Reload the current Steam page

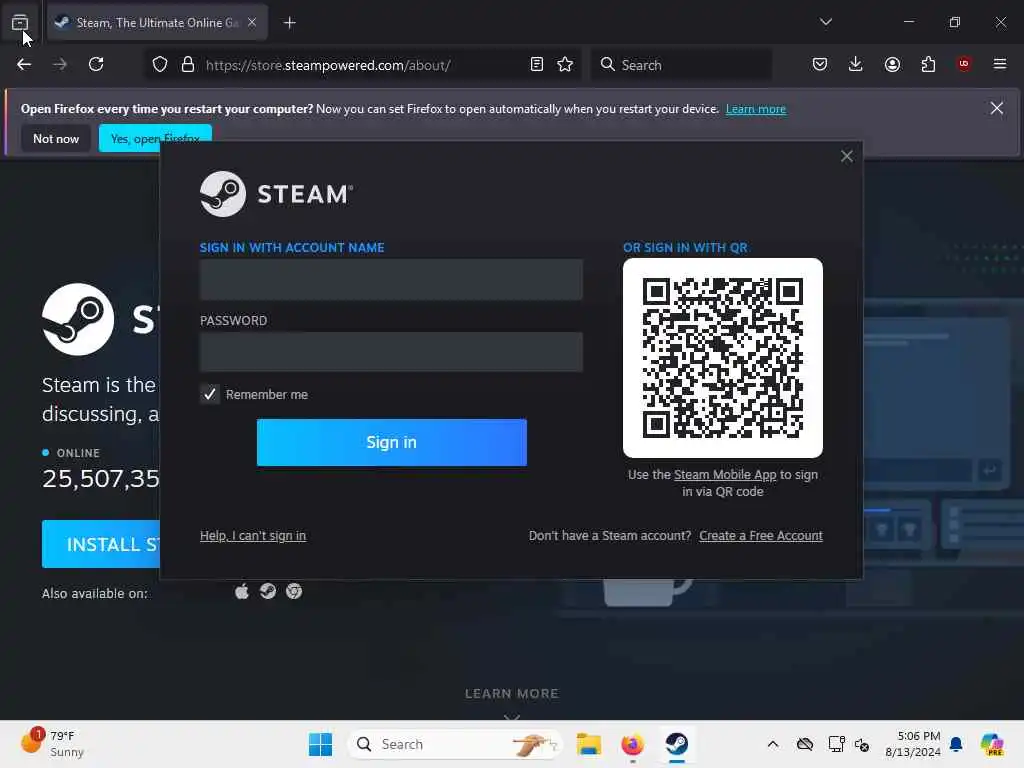[96, 65]
